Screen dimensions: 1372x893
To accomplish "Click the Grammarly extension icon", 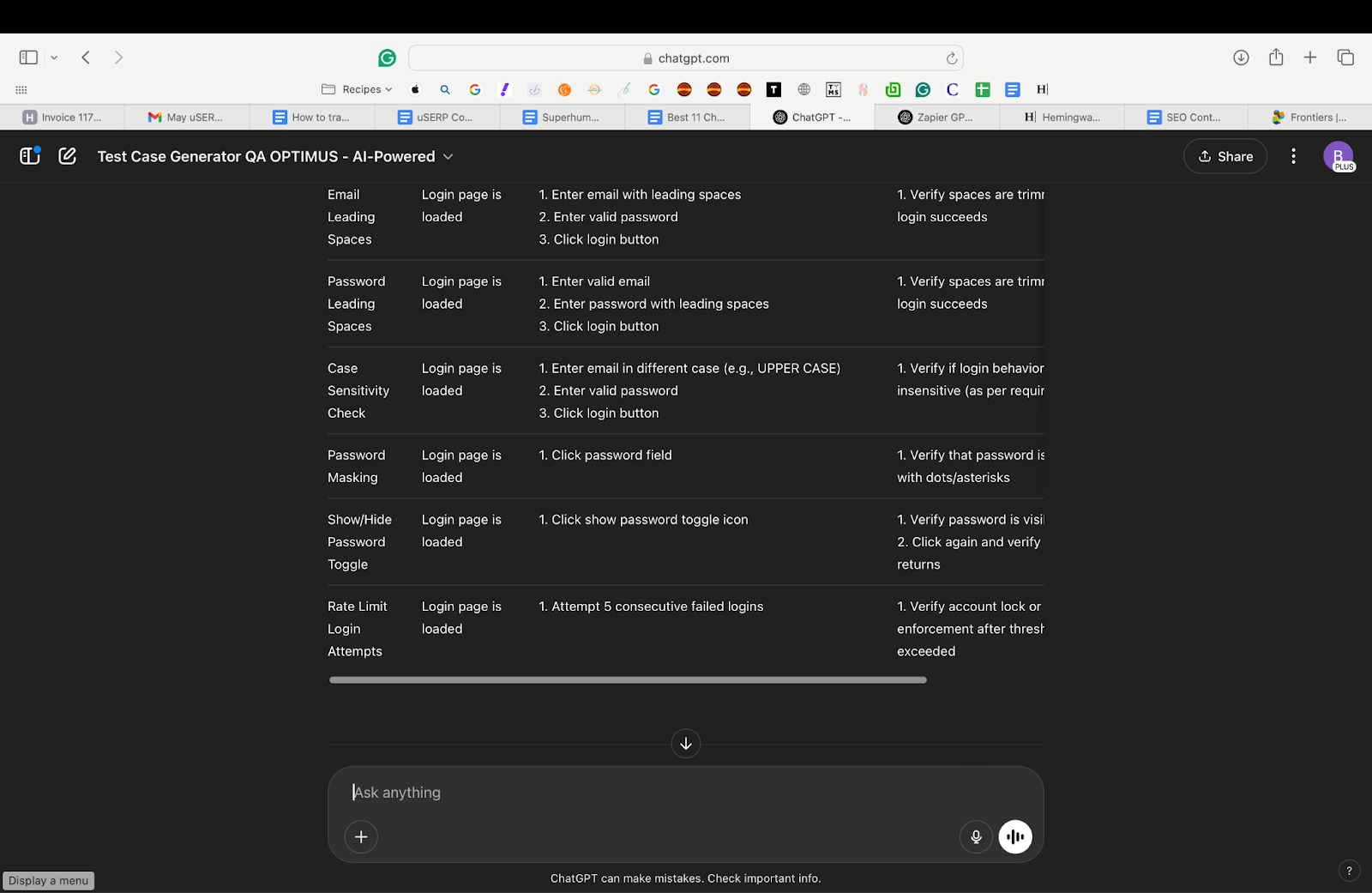I will tap(388, 57).
